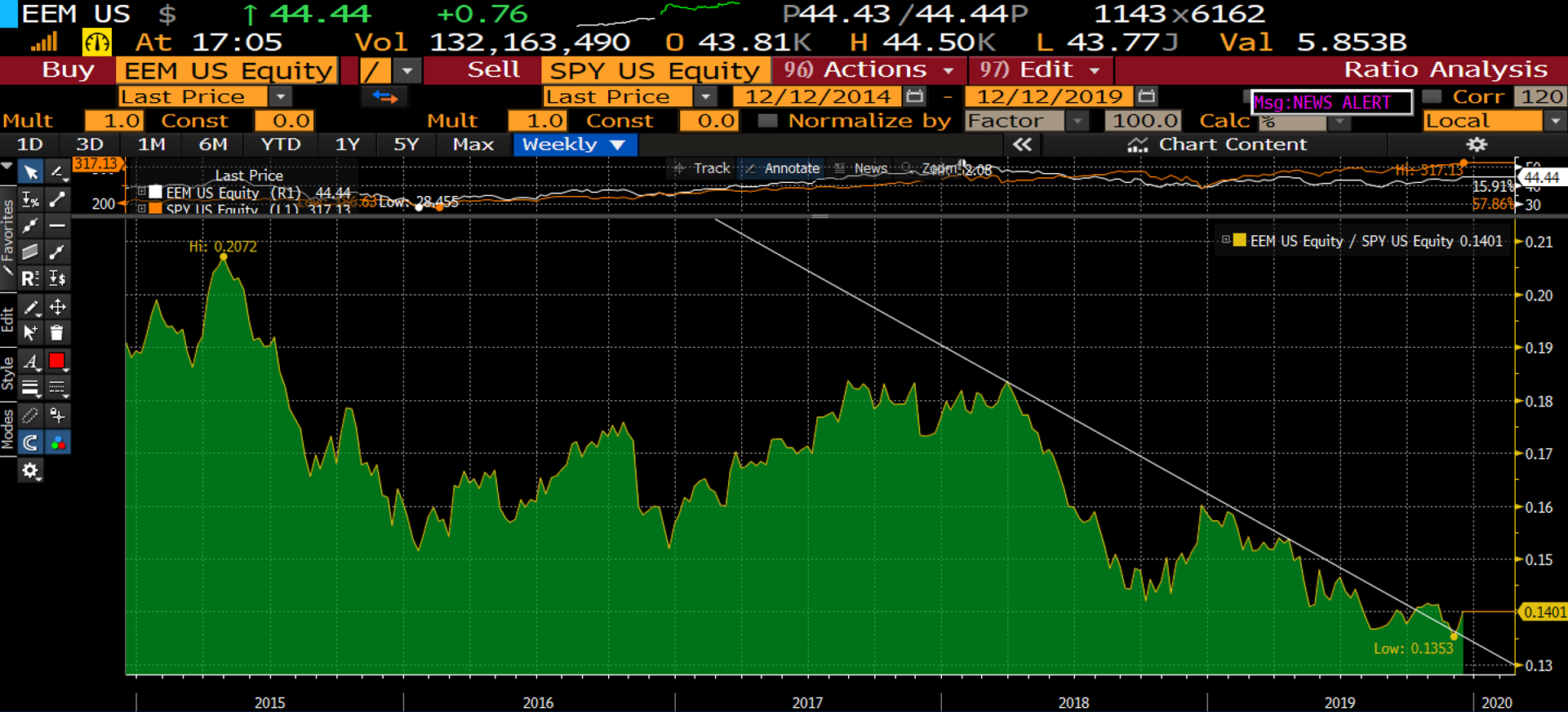Open the start date calendar picker
The image size is (1568, 712).
915,96
